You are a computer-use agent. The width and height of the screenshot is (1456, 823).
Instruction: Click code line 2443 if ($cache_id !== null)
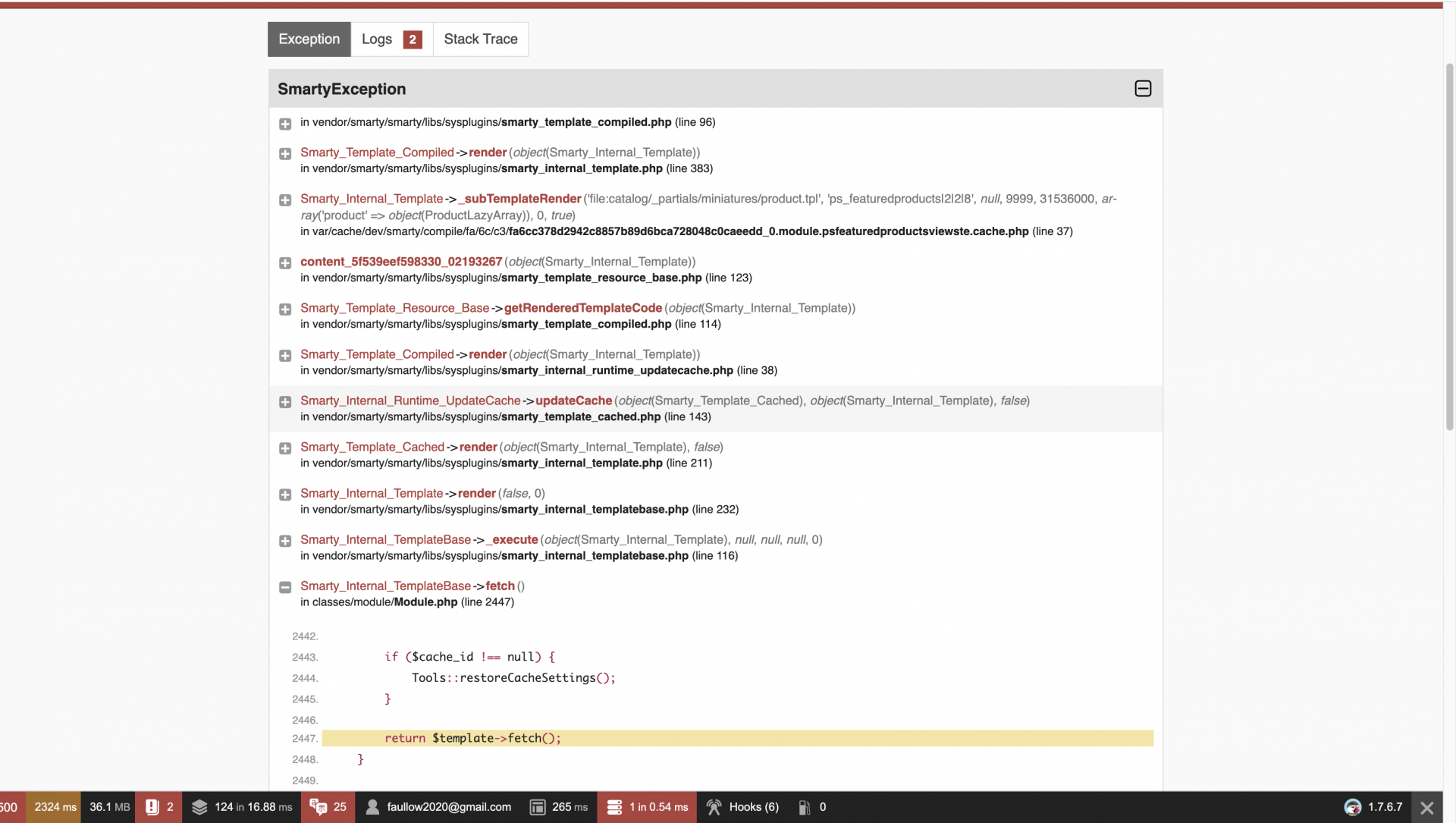point(470,657)
